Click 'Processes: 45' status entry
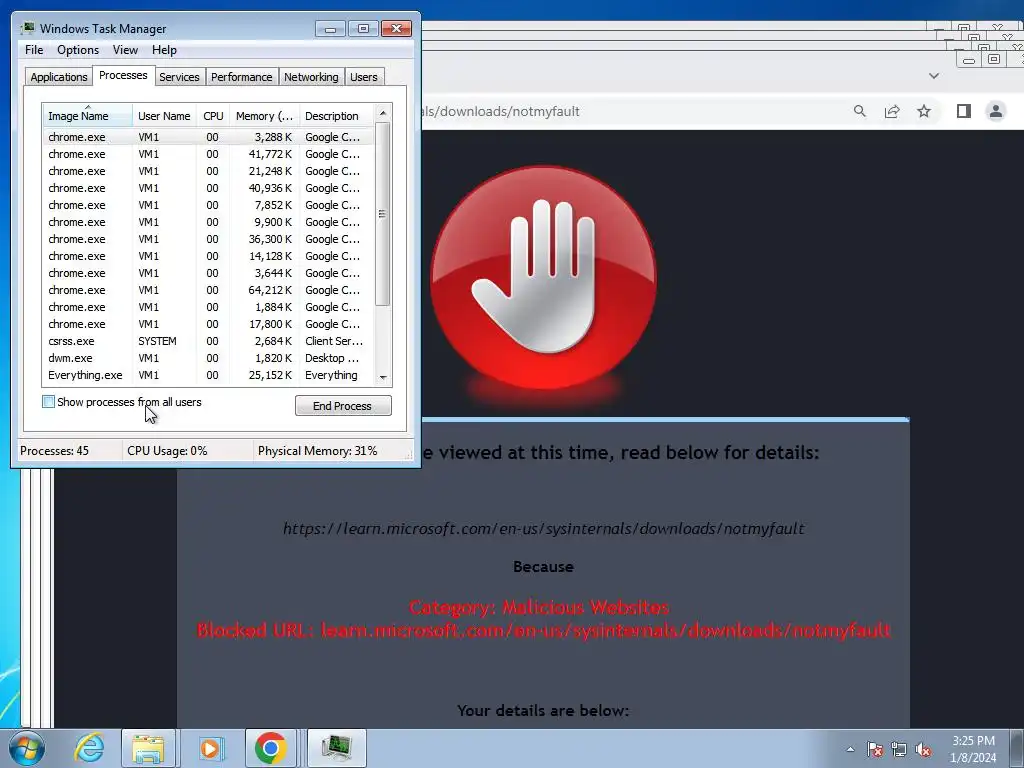Screen dimensions: 1024x768 point(55,451)
